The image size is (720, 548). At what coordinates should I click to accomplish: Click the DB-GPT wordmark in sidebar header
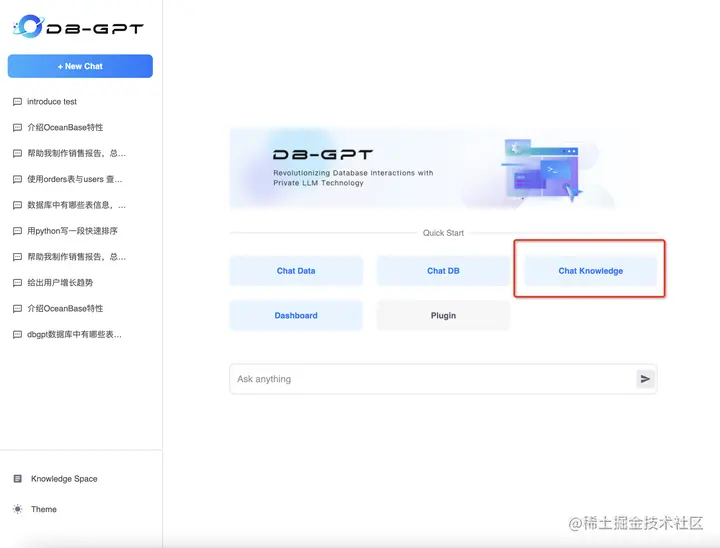tap(95, 29)
